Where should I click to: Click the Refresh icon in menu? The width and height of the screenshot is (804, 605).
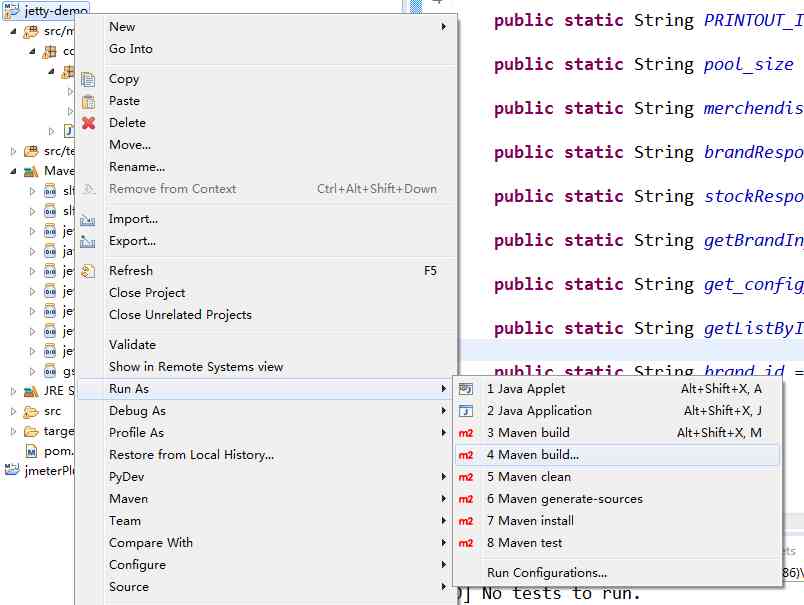point(88,271)
